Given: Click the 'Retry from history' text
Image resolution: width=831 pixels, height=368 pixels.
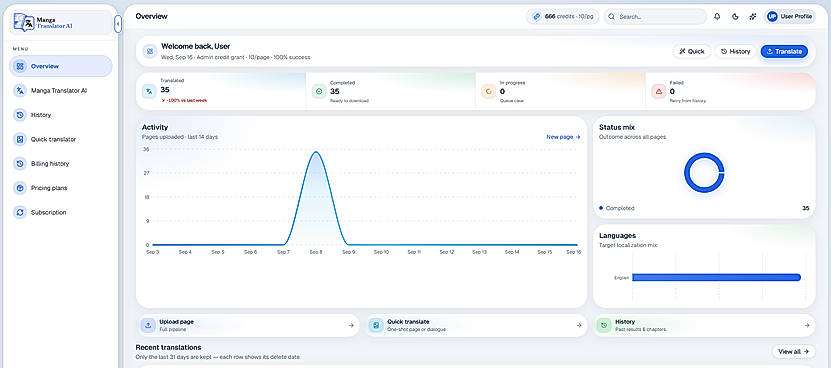Looking at the screenshot, I should [x=688, y=100].
